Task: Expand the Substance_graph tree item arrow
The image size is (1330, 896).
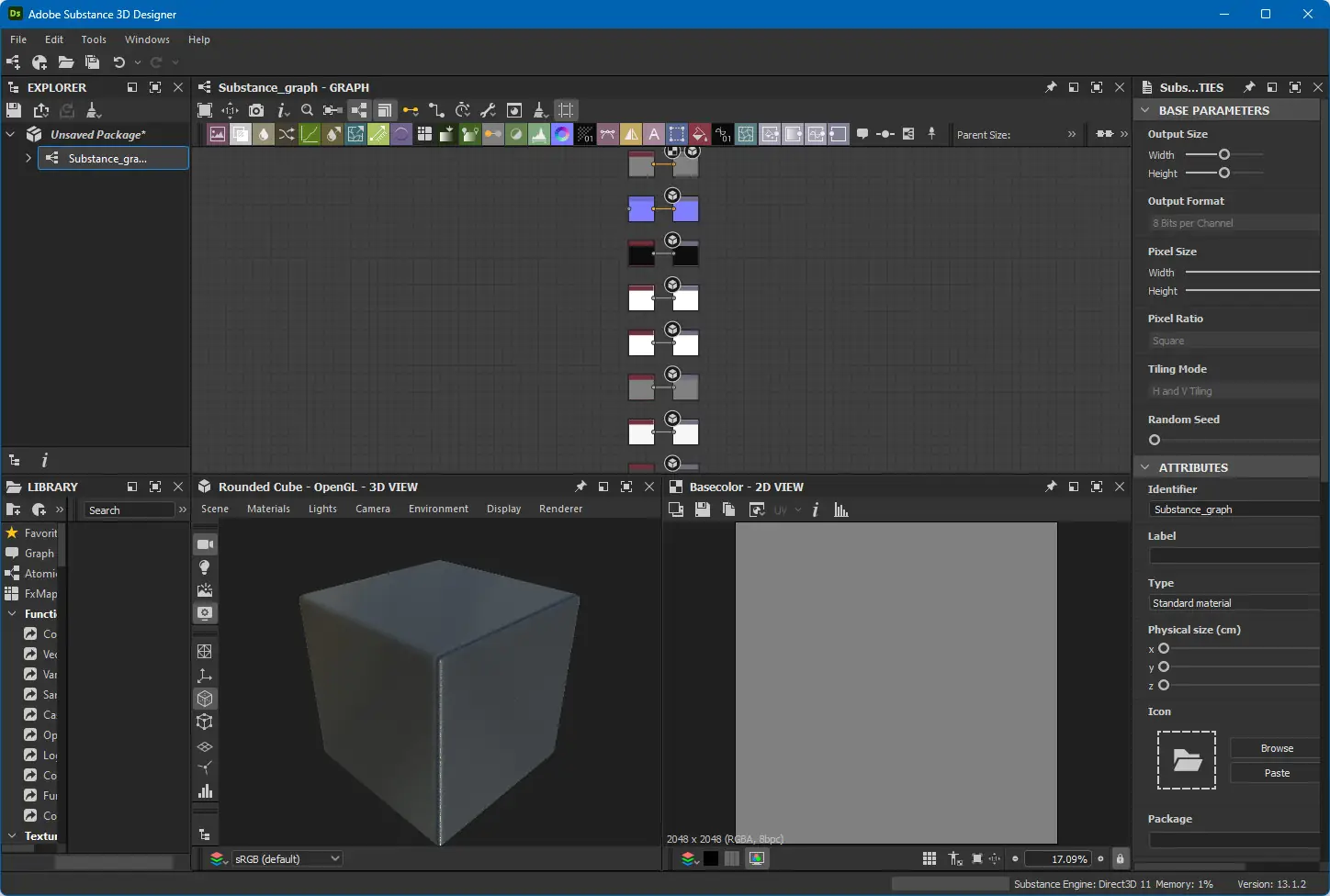Action: (28, 158)
